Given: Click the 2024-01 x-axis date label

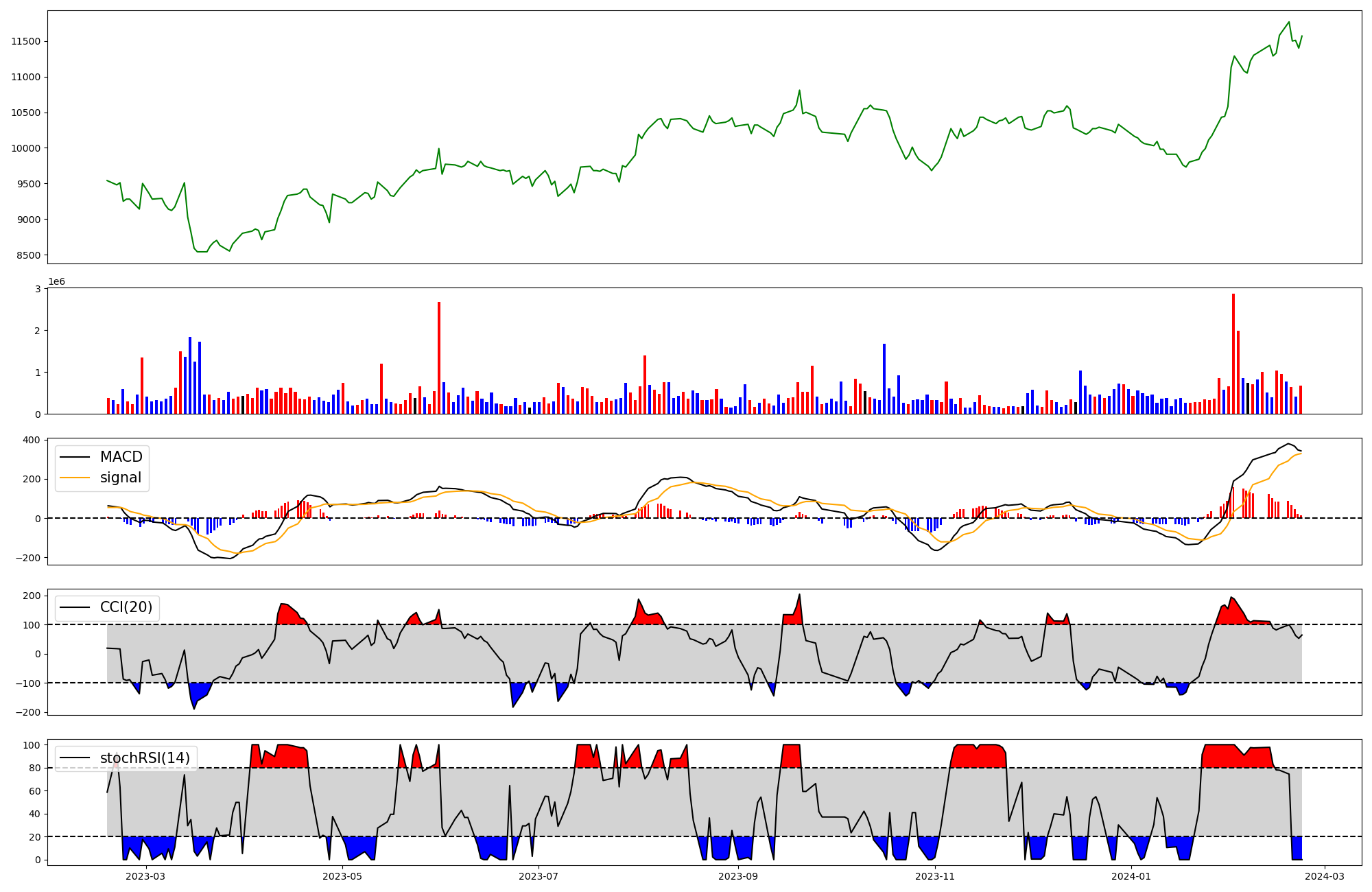Looking at the screenshot, I should pos(1131,876).
